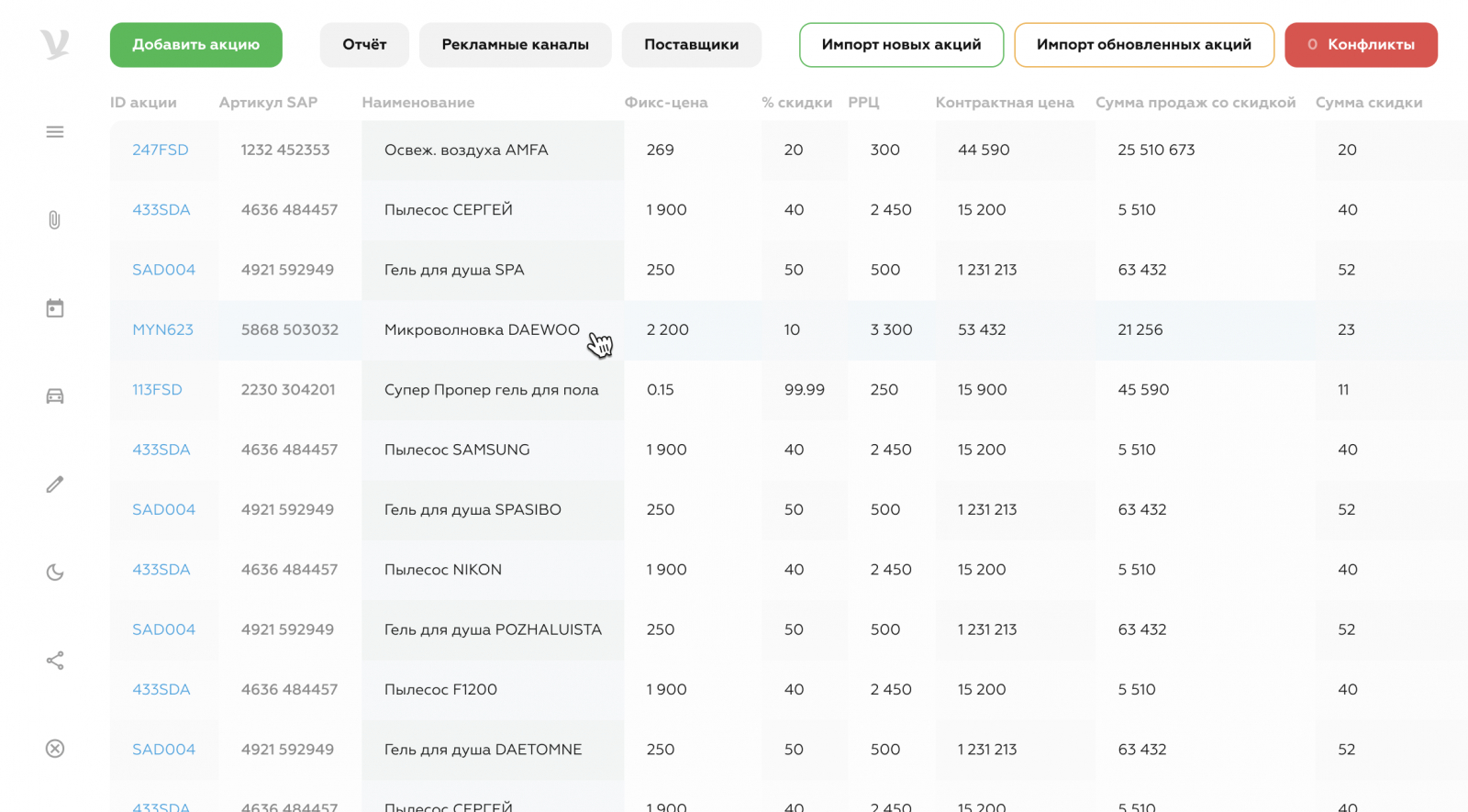This screenshot has width=1468, height=812.
Task: Click the paperclip attachment icon
Action: [55, 220]
